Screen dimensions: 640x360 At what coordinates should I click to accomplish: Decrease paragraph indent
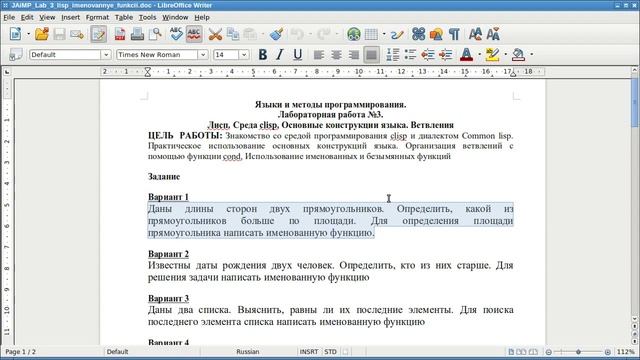coord(428,54)
